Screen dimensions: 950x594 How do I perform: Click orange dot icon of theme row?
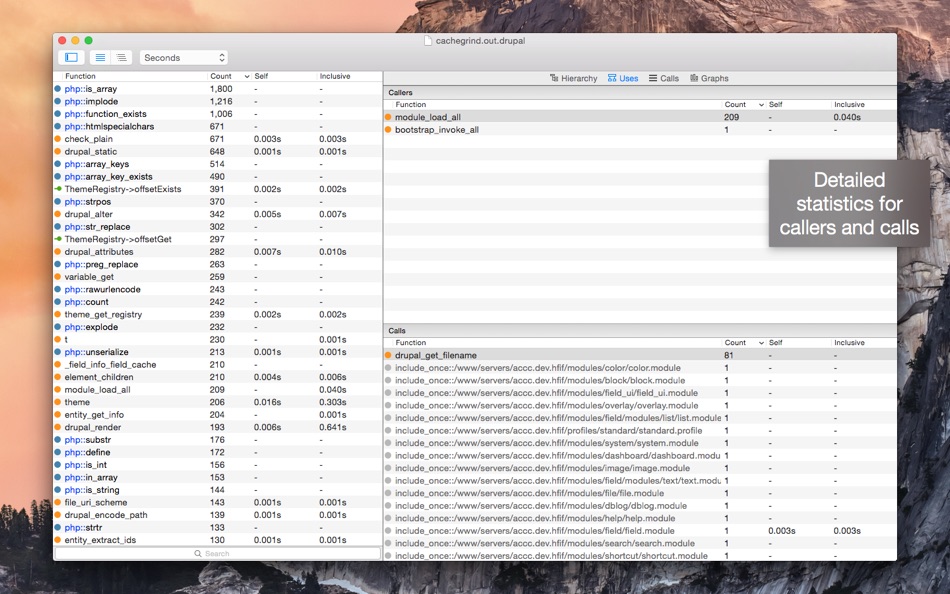pos(58,402)
